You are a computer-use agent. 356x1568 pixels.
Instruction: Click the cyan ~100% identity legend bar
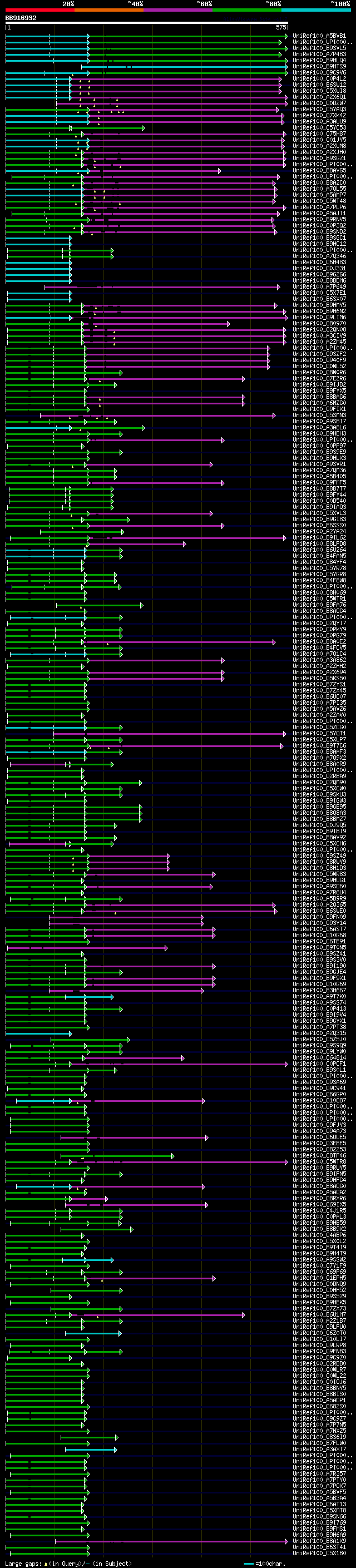pyautogui.click(x=316, y=10)
